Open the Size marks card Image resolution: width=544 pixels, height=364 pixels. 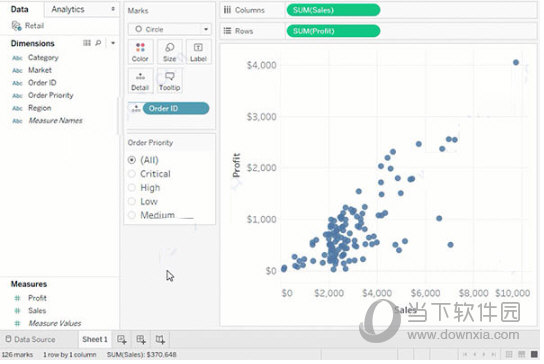click(170, 52)
